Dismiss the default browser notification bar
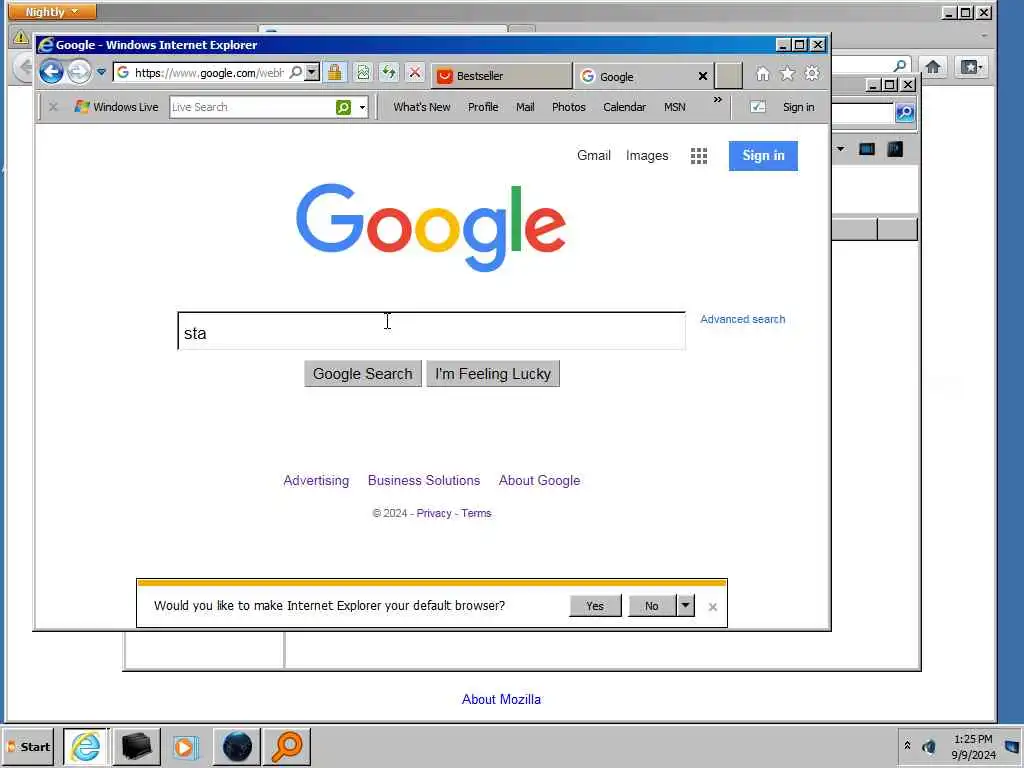This screenshot has width=1024, height=768. pos(712,607)
